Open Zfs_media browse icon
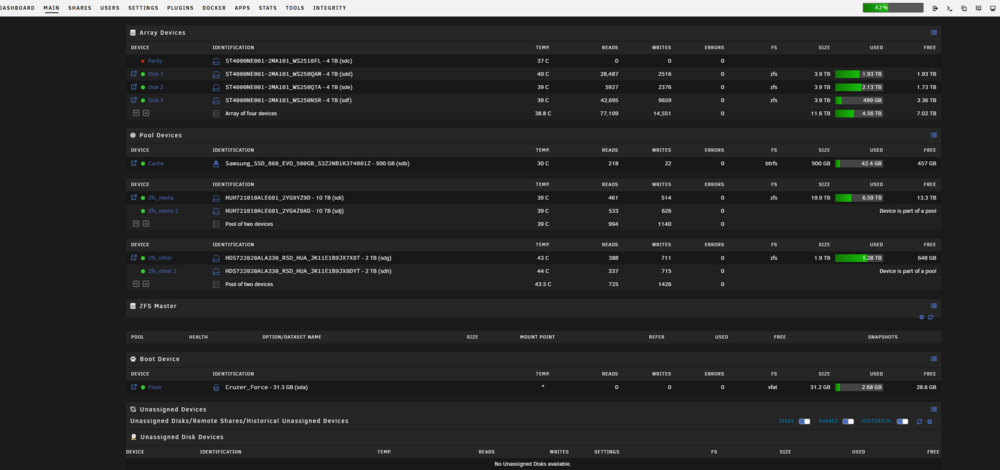The height and width of the screenshot is (470, 1000). [x=134, y=198]
